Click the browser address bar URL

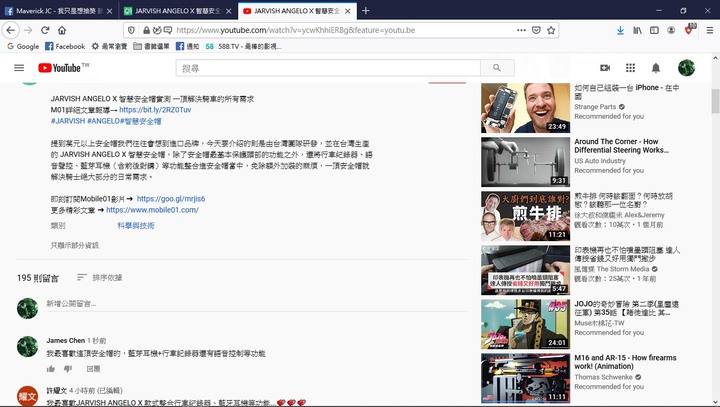point(296,30)
